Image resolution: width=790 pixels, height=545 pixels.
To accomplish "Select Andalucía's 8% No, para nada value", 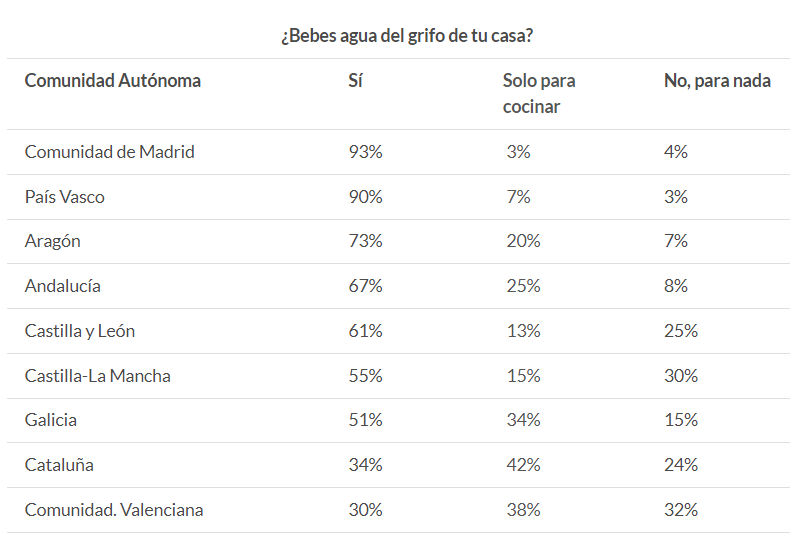I will point(676,286).
